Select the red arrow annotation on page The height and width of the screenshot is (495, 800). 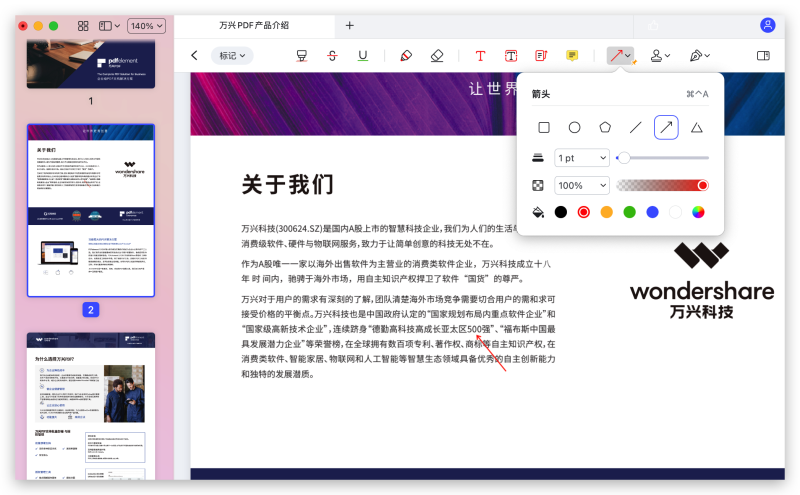pos(491,353)
